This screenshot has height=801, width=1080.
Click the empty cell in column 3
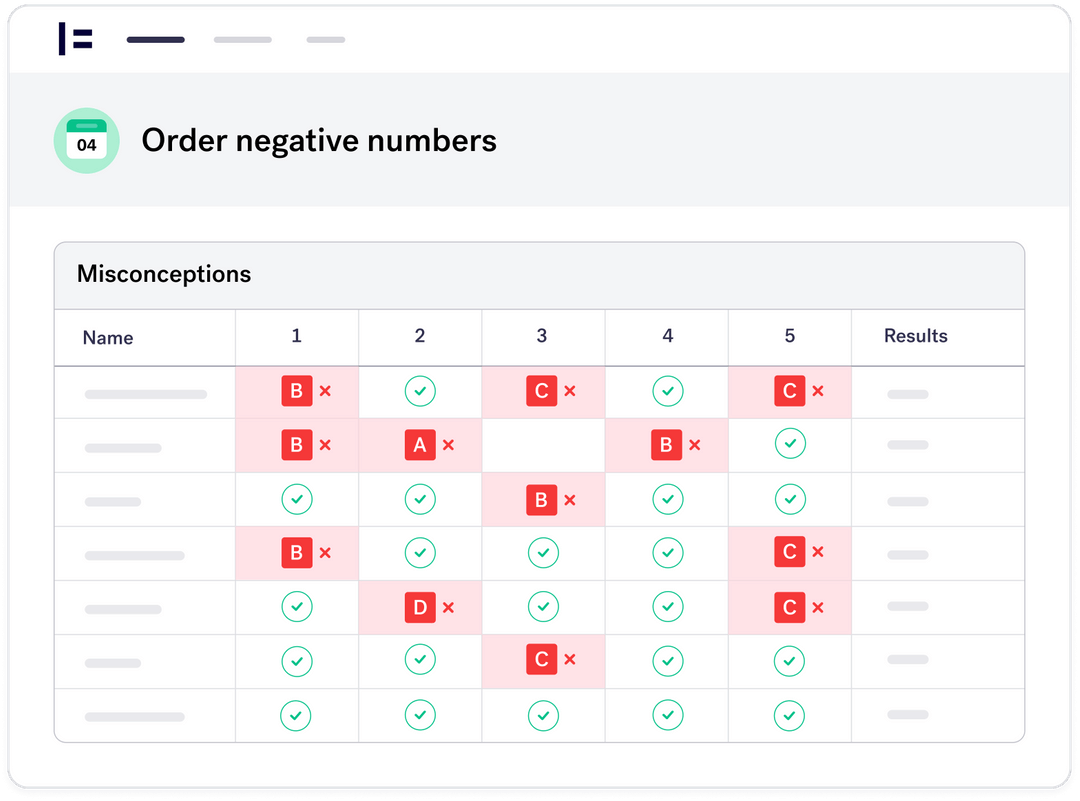(x=543, y=445)
